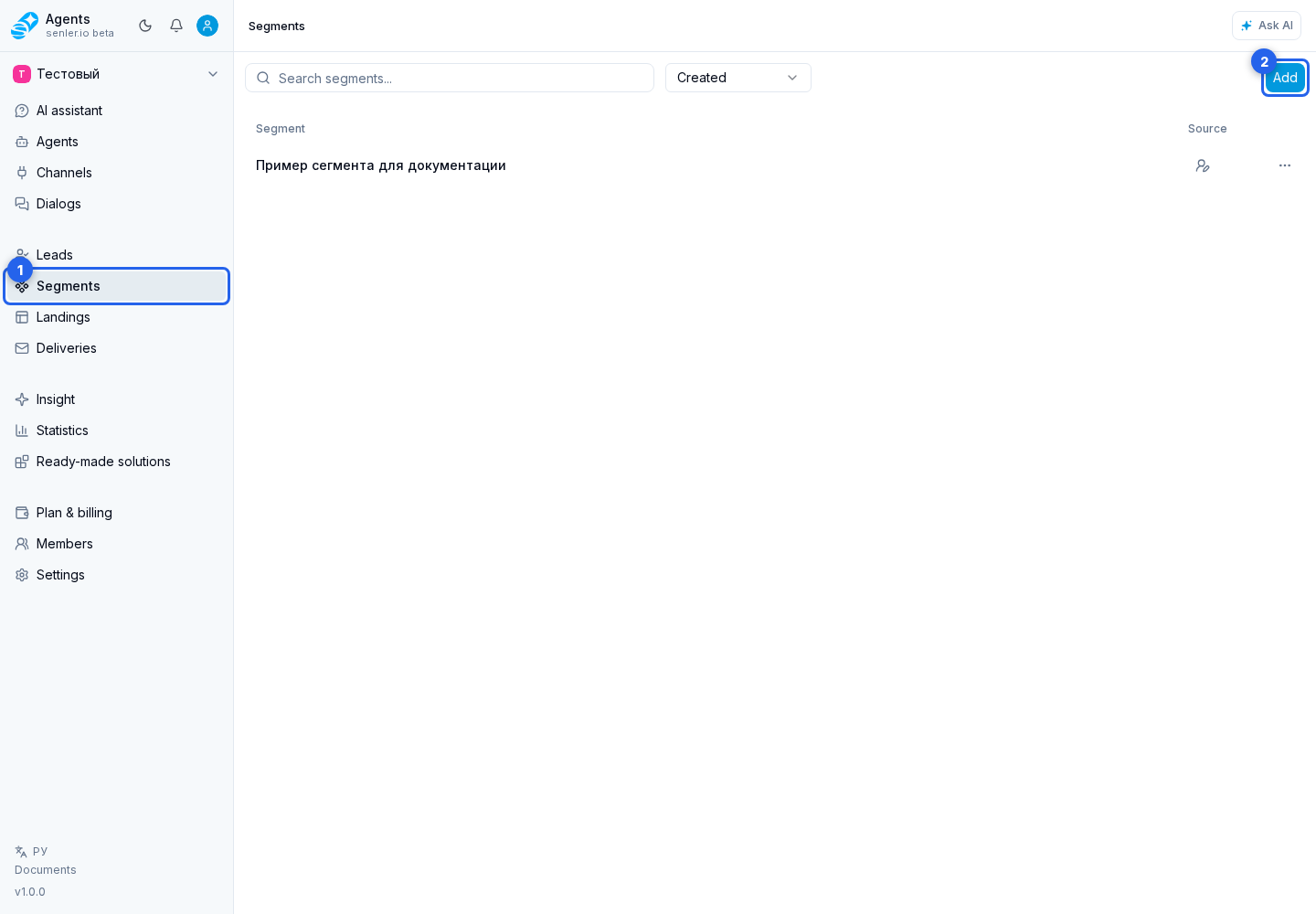Click the AI assistant icon
Viewport: 1316px width, 914px height.
coord(22,111)
